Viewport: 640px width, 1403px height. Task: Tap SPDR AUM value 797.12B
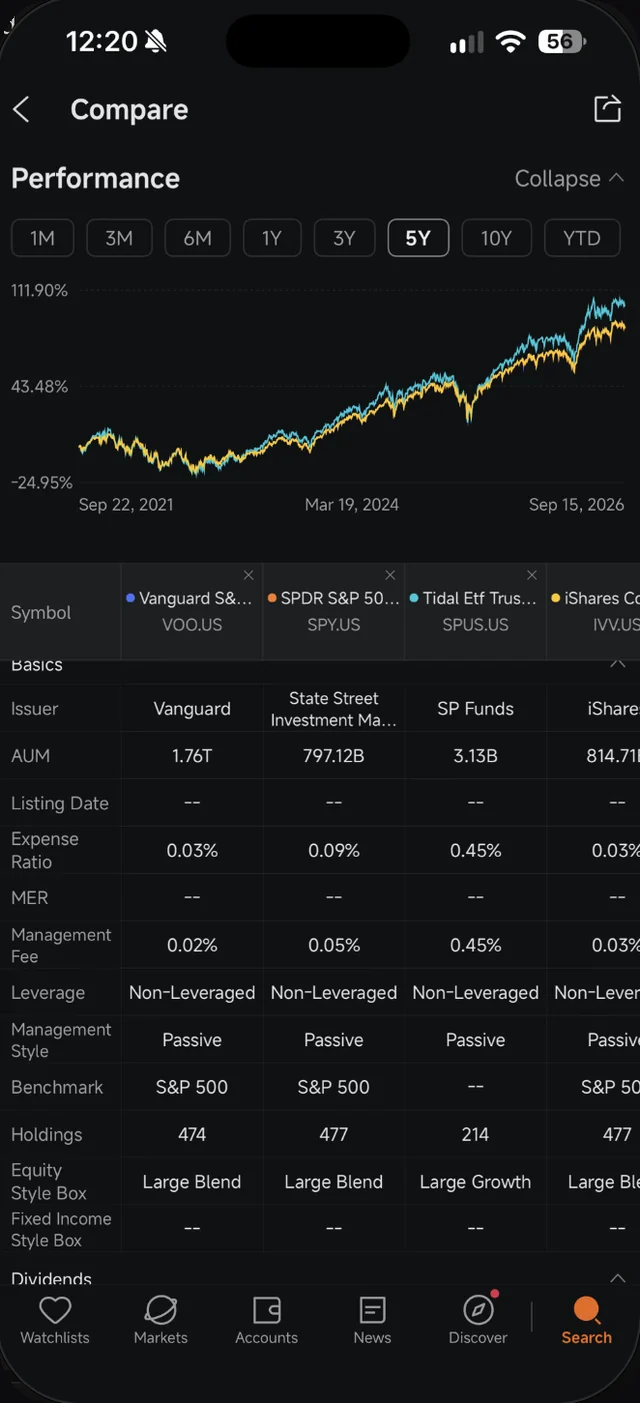334,756
